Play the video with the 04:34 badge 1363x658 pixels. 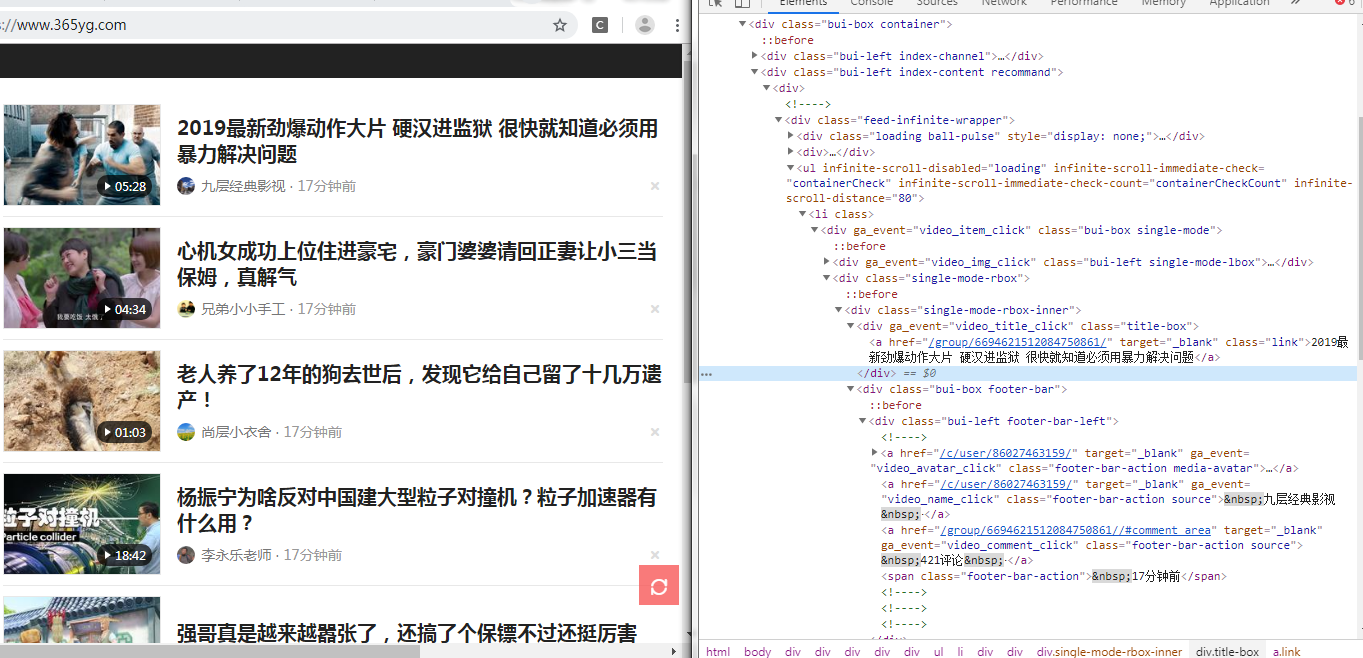coord(82,278)
